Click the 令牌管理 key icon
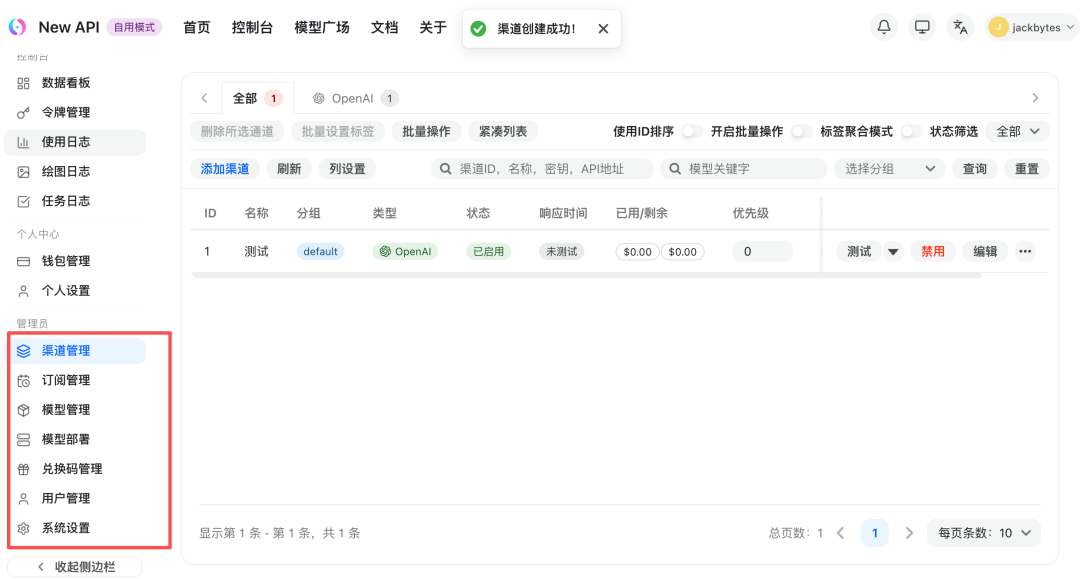This screenshot has width=1080, height=579. [23, 113]
